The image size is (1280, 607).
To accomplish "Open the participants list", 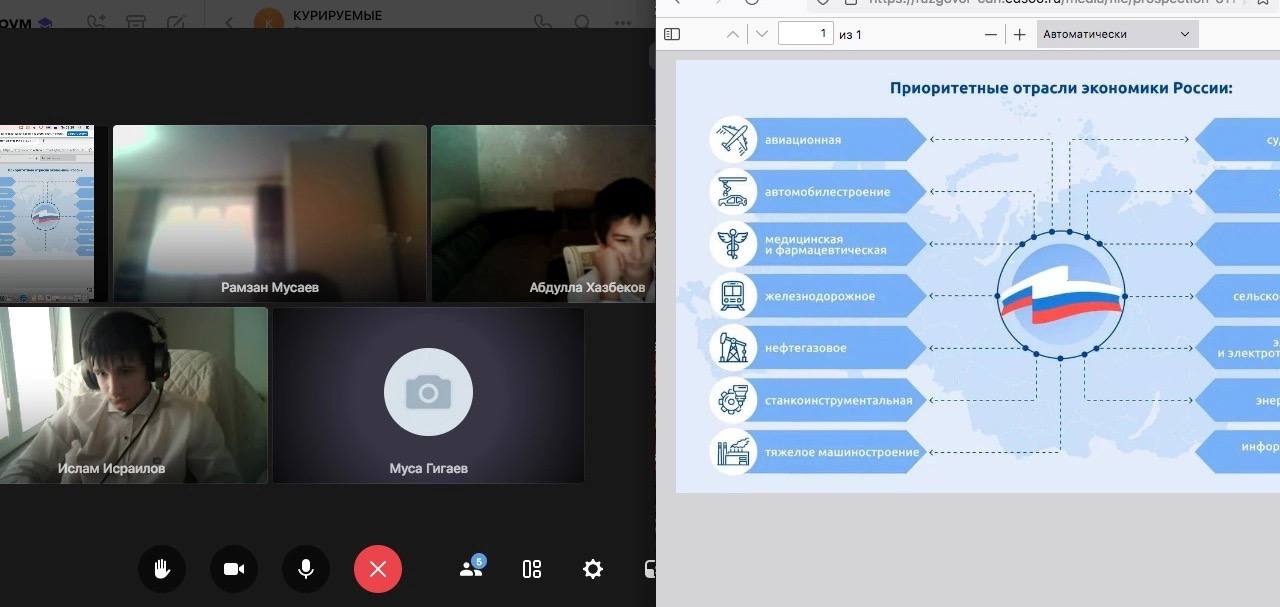I will [471, 569].
